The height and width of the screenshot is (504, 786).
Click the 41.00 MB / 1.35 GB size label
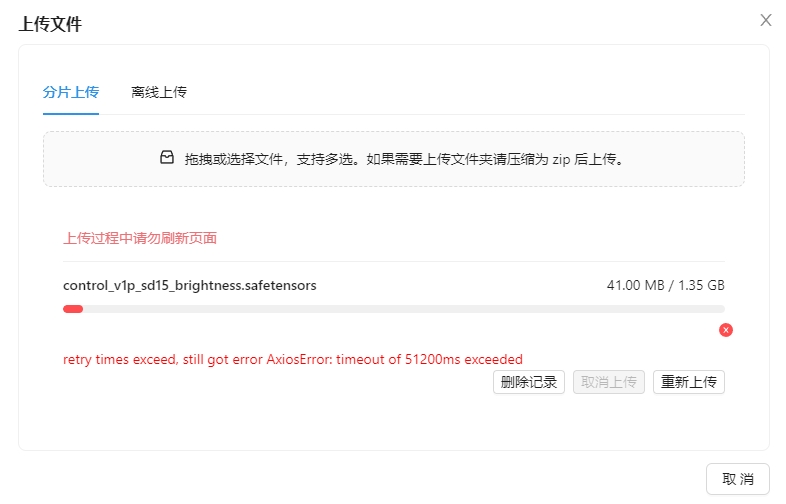(665, 285)
